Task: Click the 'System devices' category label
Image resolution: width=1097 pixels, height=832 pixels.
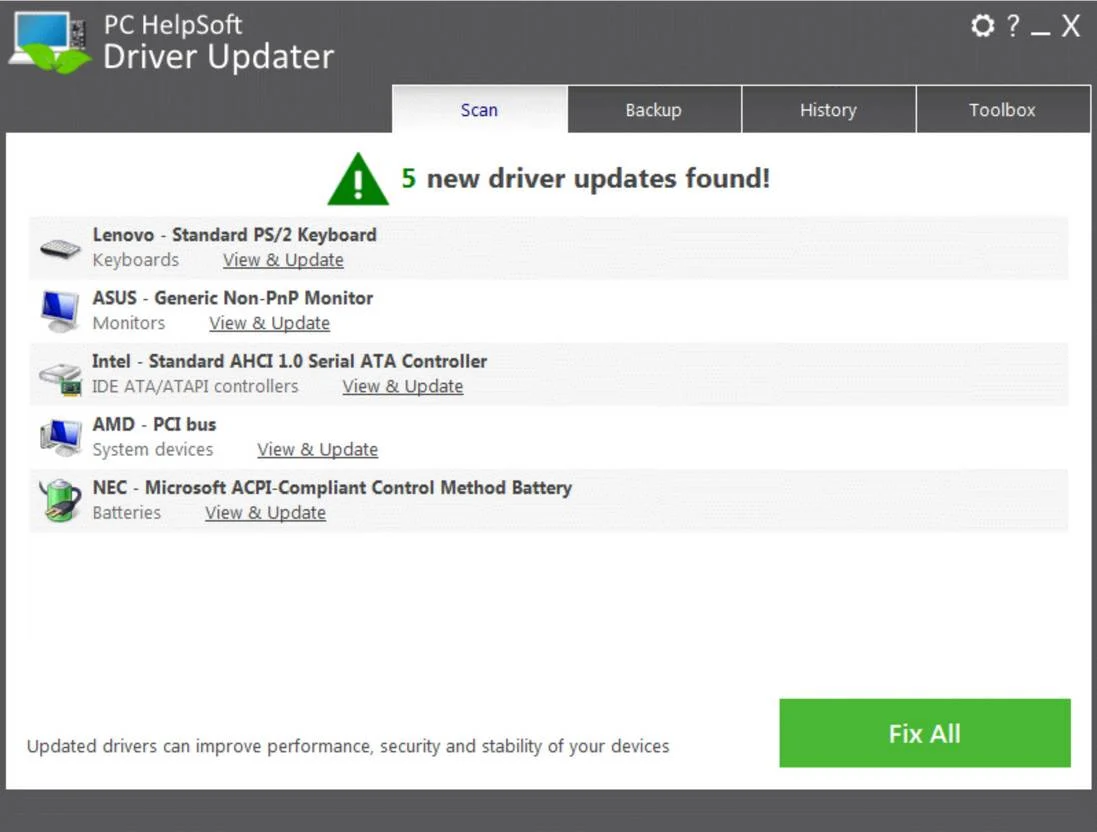Action: tap(153, 449)
